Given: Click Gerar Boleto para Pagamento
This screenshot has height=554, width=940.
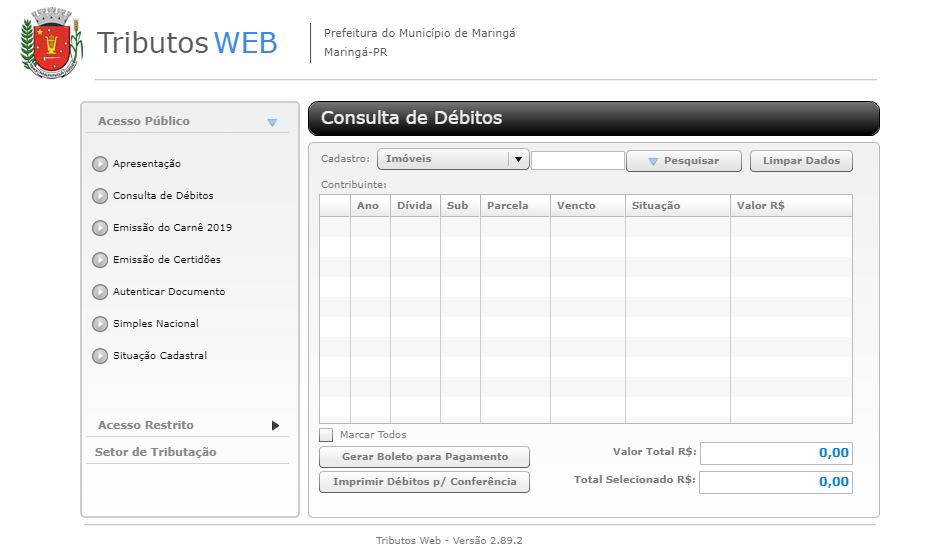Looking at the screenshot, I should click(x=424, y=457).
